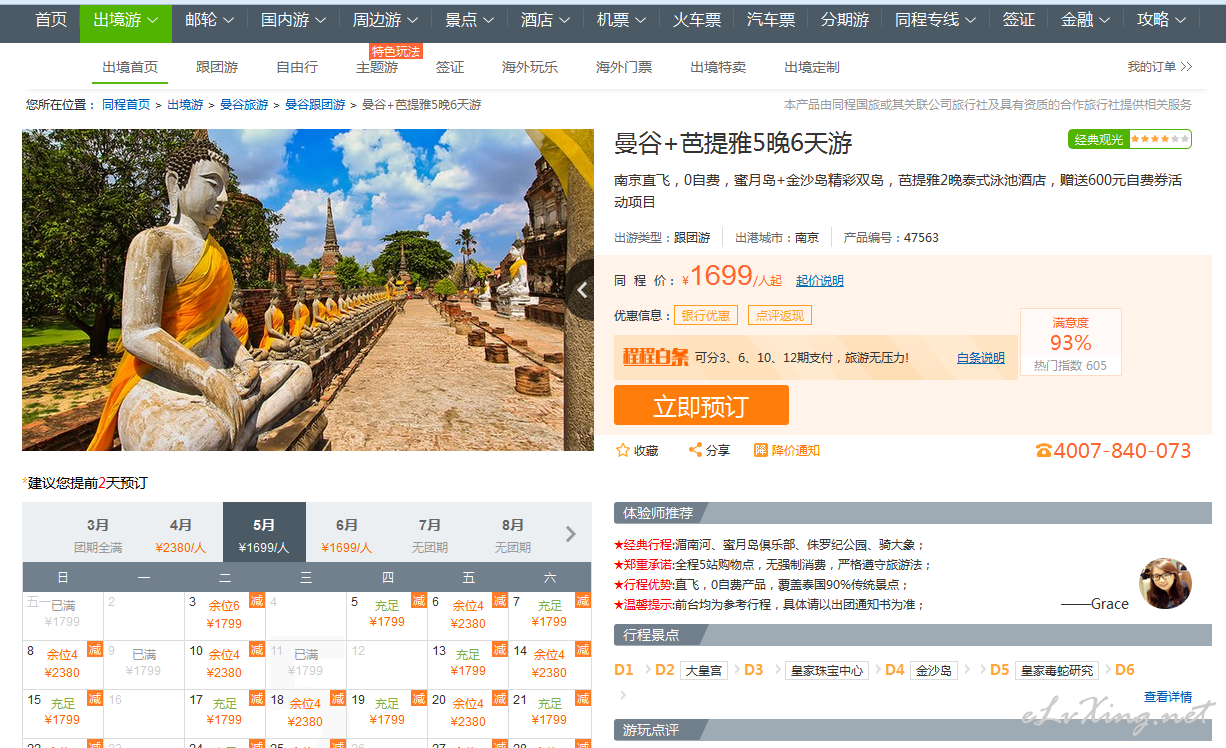Open the 出境定制 tab
The width and height of the screenshot is (1226, 748).
pos(812,67)
